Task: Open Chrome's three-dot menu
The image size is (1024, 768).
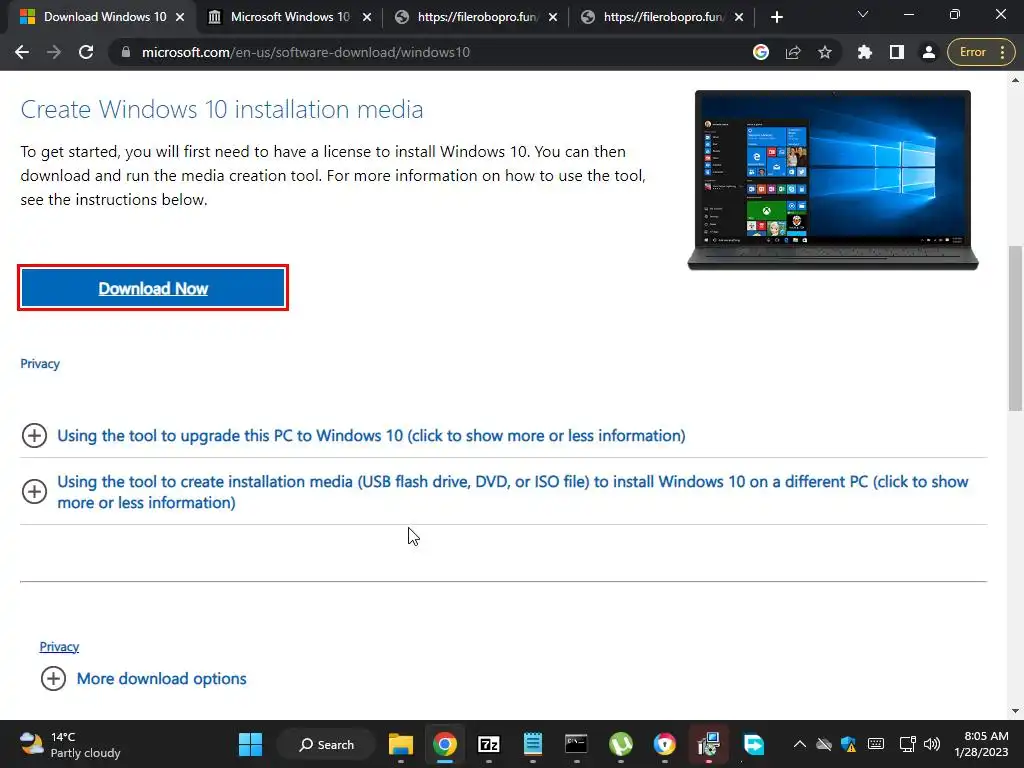Action: [1002, 52]
